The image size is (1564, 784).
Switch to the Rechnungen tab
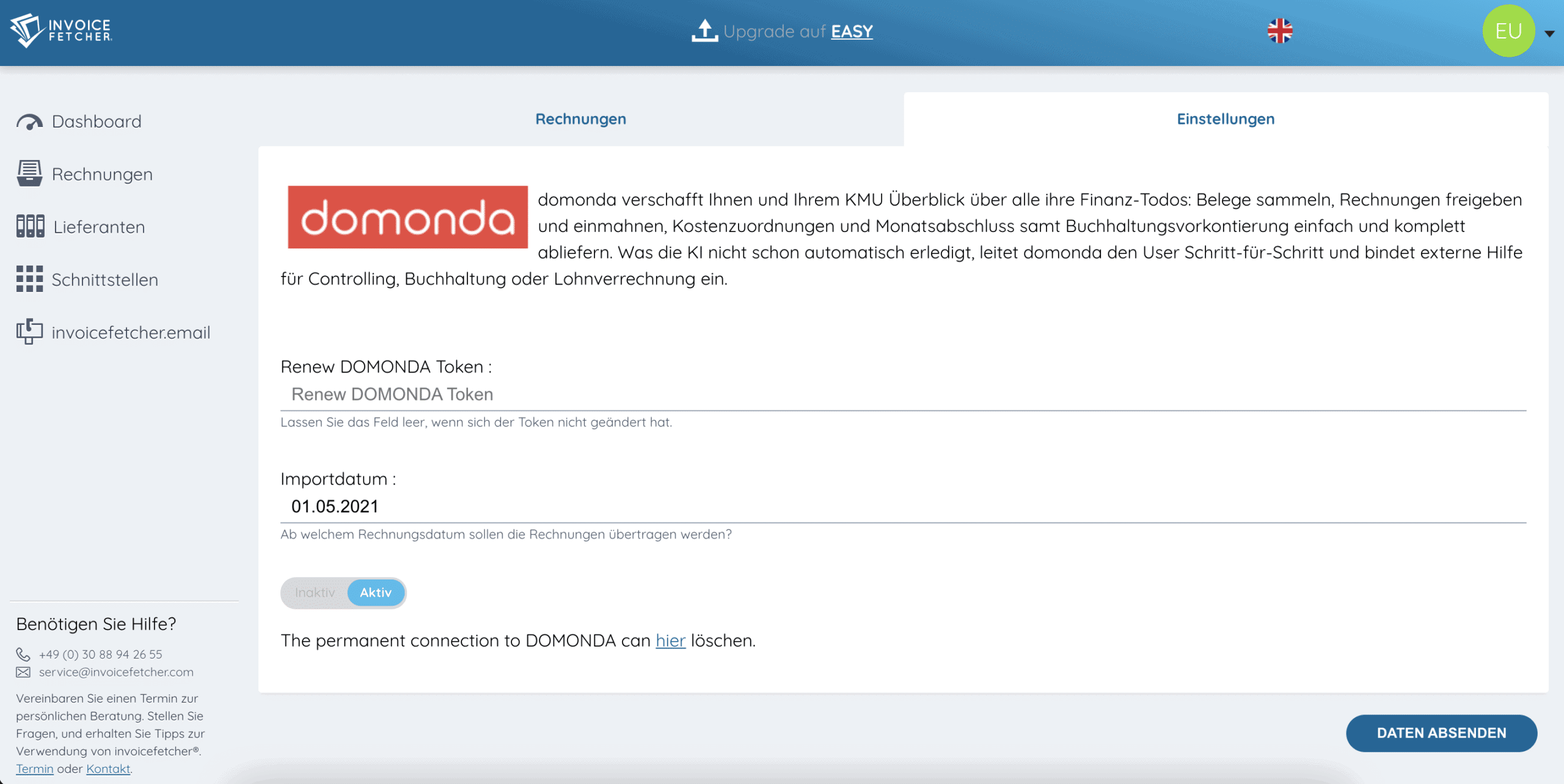coord(580,119)
